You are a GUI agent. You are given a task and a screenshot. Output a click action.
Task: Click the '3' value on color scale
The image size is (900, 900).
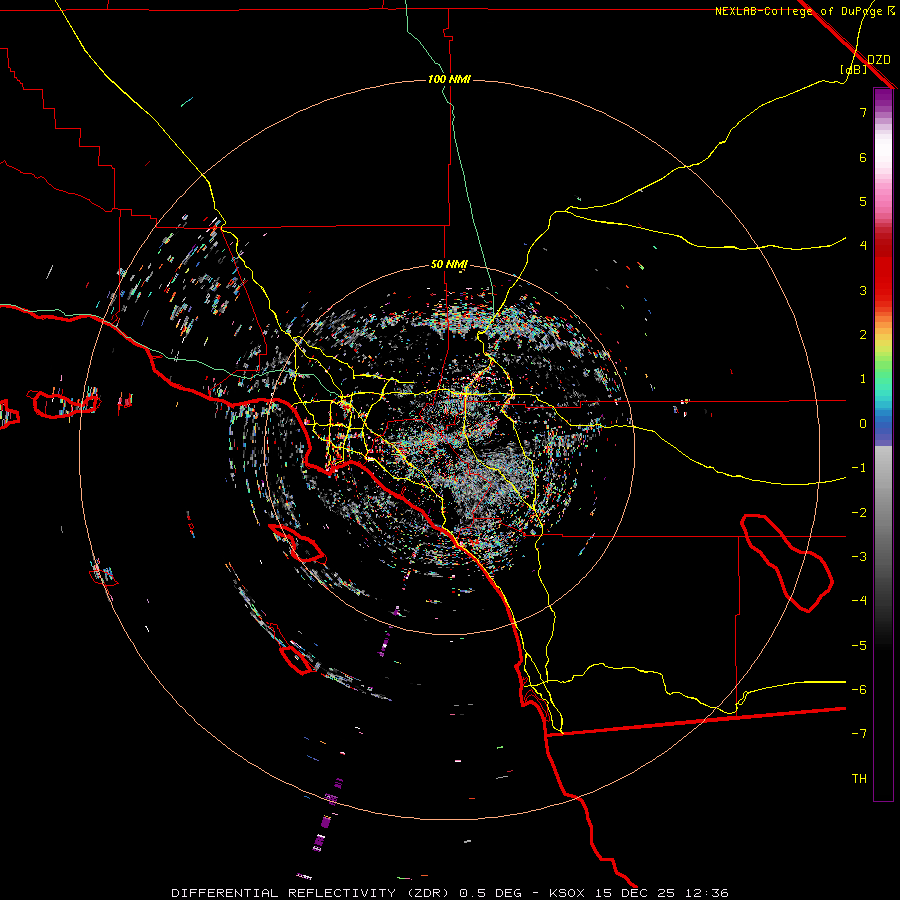point(863,290)
